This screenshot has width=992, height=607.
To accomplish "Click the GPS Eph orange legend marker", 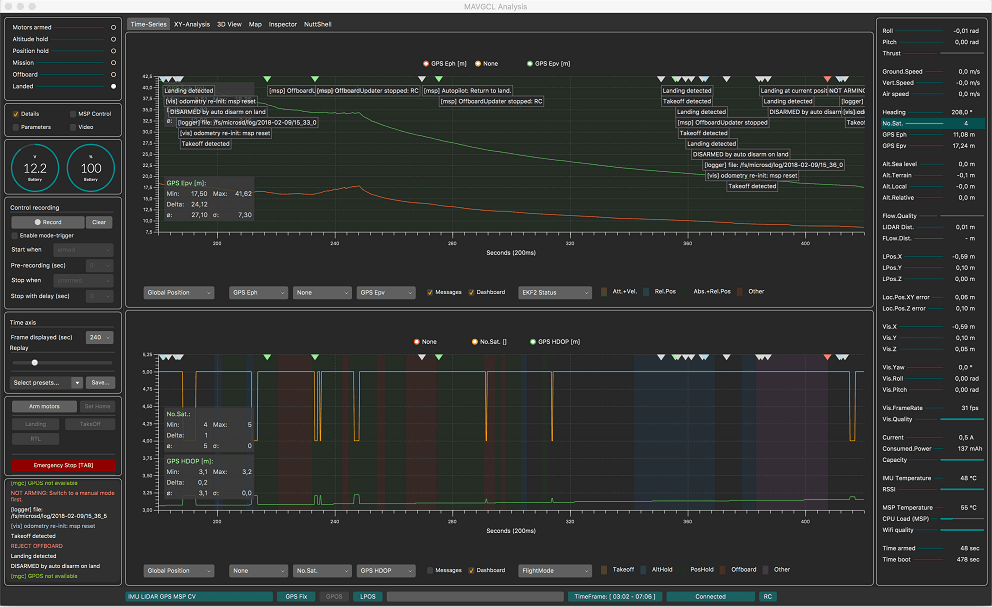I will point(427,63).
